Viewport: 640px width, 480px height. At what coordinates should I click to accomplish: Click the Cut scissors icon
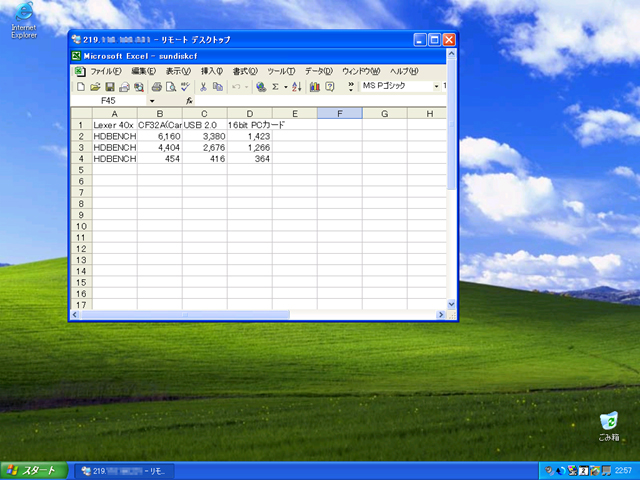pyautogui.click(x=203, y=87)
